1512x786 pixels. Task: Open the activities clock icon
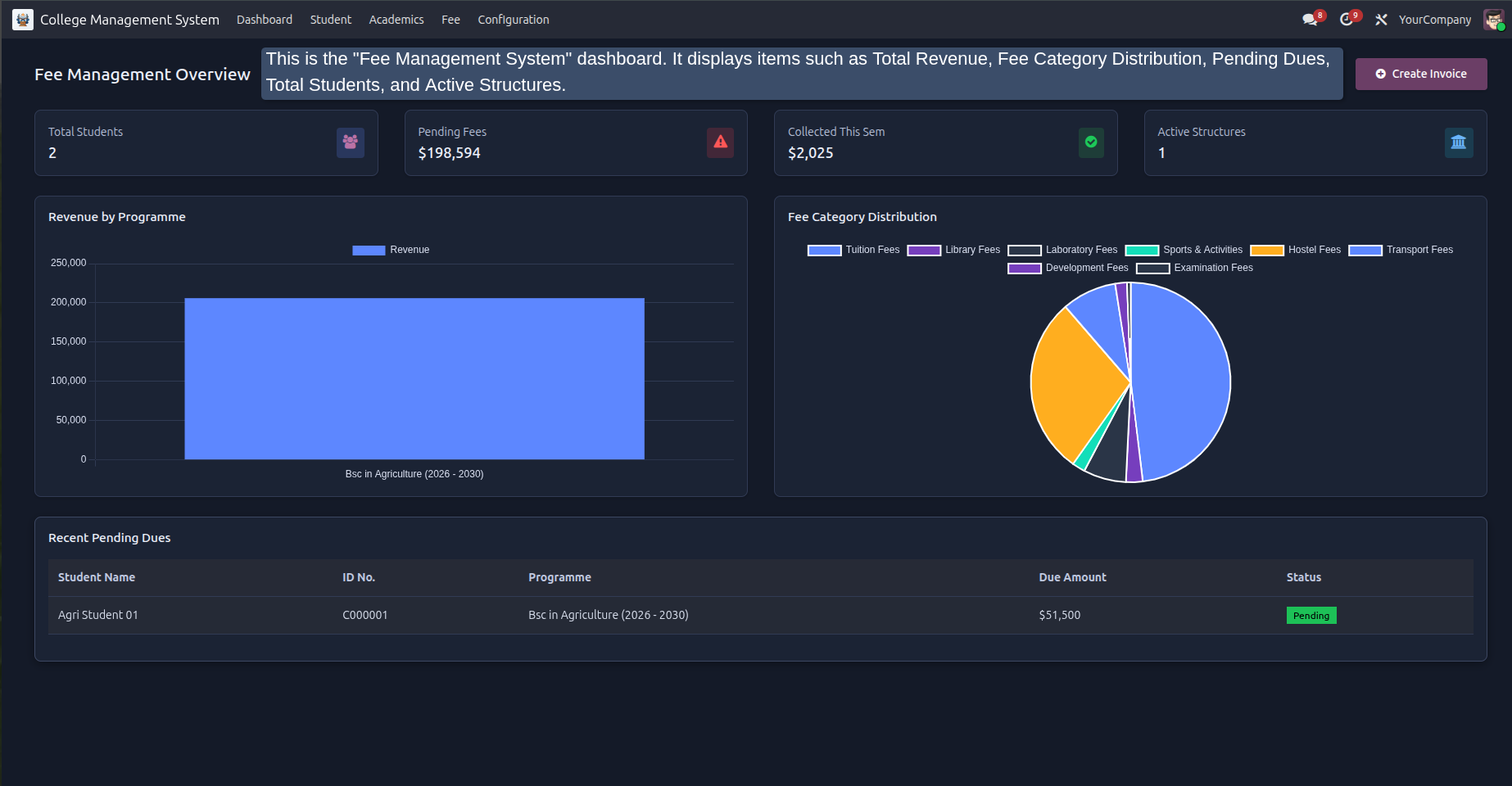coord(1346,20)
